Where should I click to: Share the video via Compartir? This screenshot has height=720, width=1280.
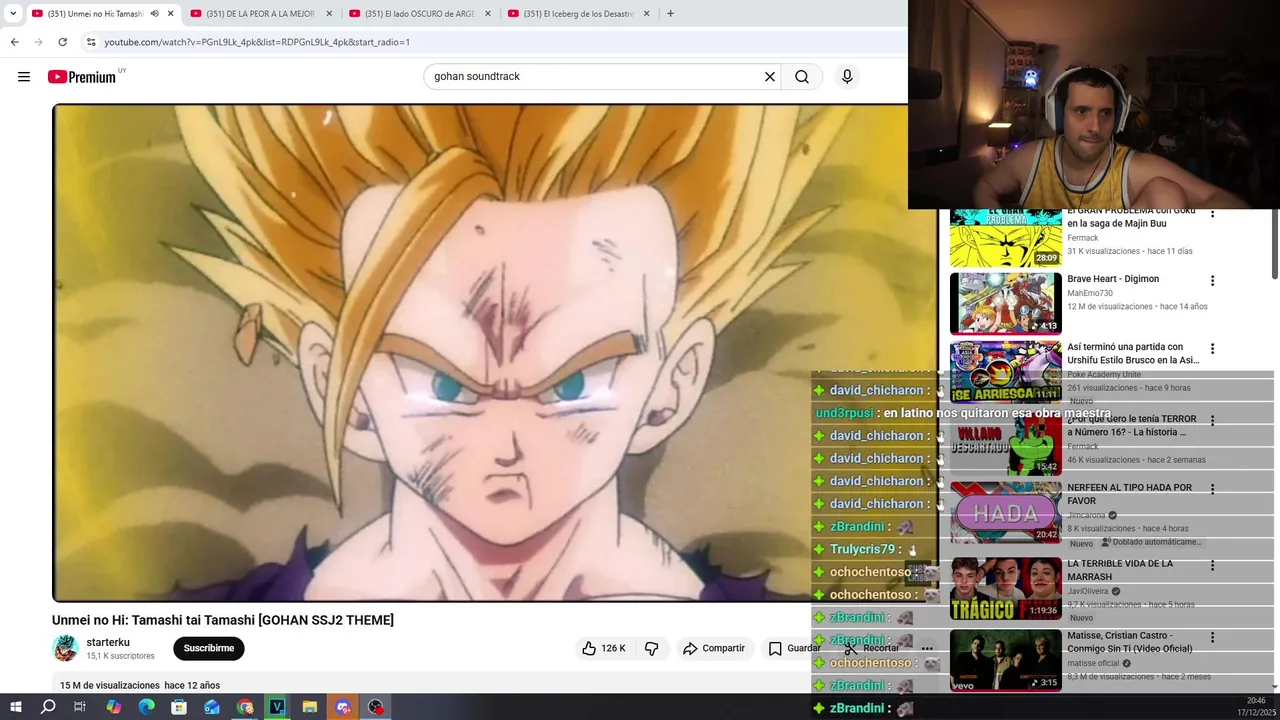coord(714,648)
